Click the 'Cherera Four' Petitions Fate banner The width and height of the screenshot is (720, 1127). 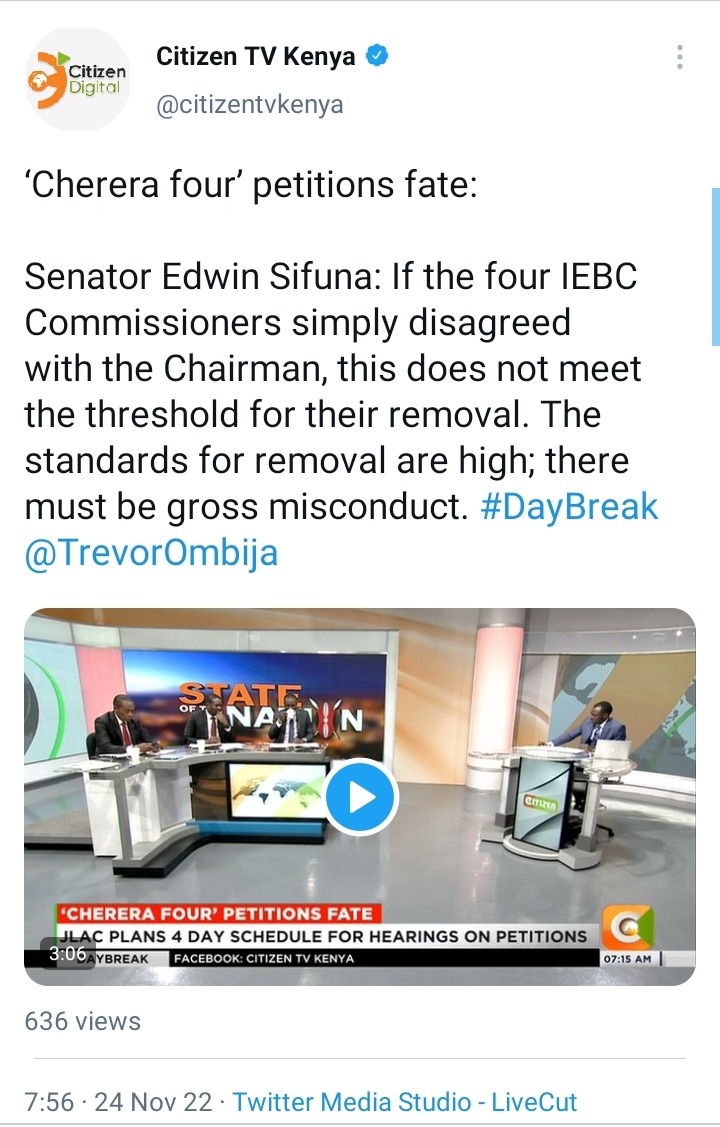click(x=218, y=914)
